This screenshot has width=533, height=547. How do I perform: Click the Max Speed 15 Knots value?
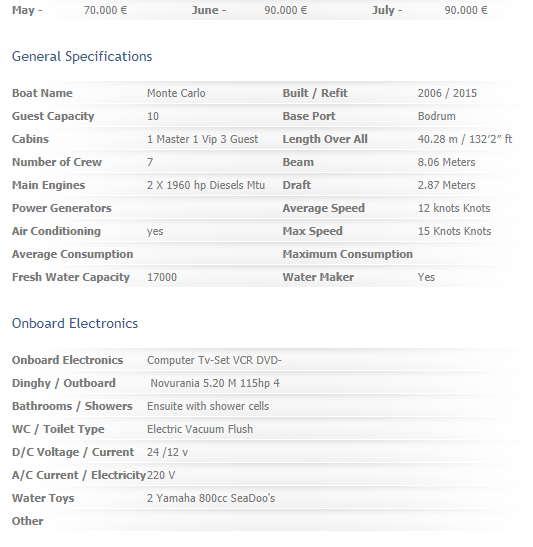pyautogui.click(x=455, y=231)
